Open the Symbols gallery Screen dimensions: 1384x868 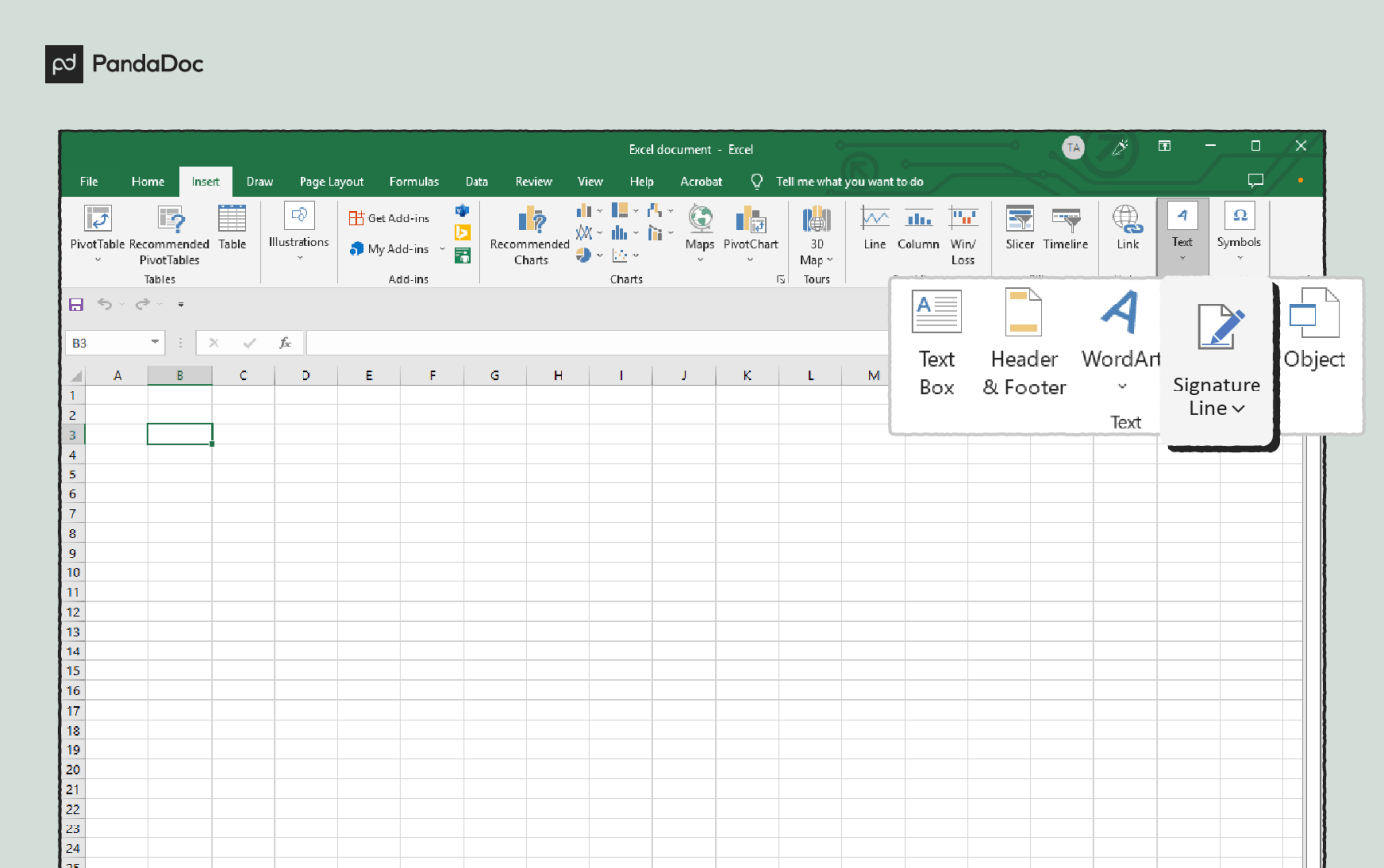click(1239, 234)
